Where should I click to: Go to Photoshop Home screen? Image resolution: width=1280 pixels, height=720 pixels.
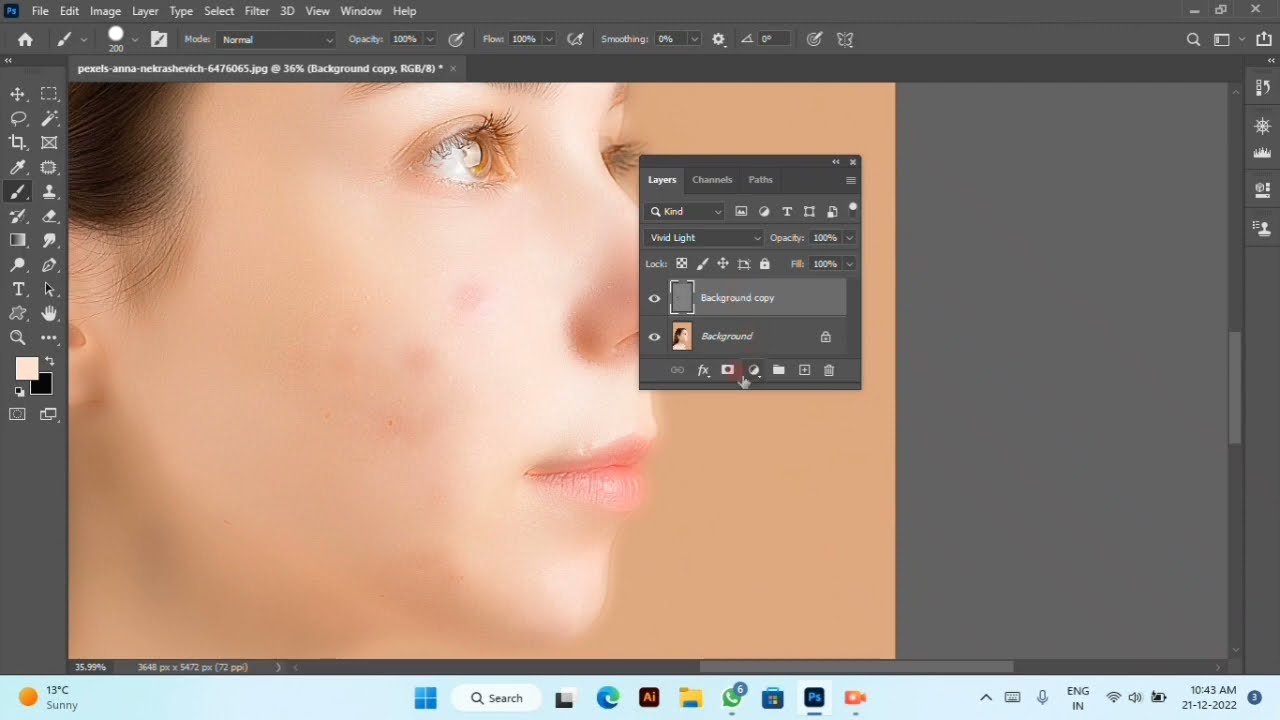tap(25, 39)
